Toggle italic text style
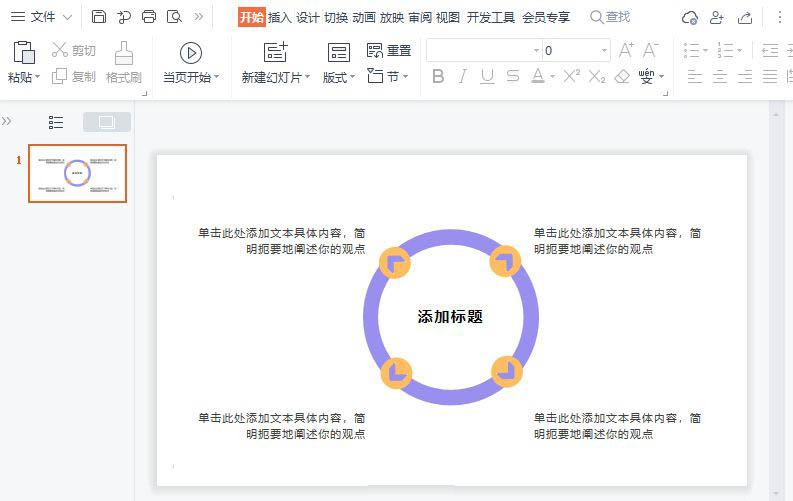793x501 pixels. click(462, 77)
